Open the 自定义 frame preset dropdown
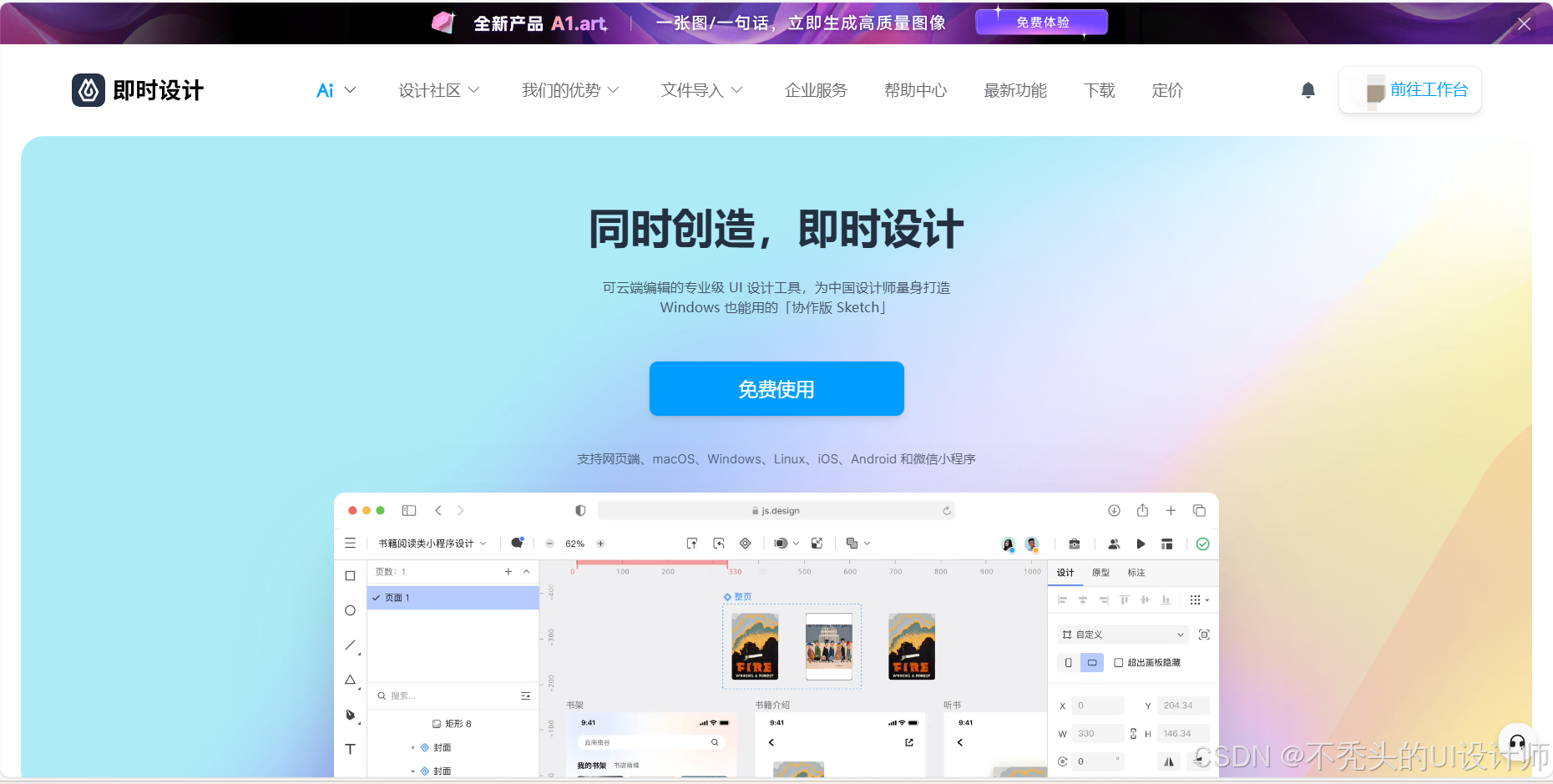This screenshot has height=784, width=1553. pyautogui.click(x=1123, y=635)
